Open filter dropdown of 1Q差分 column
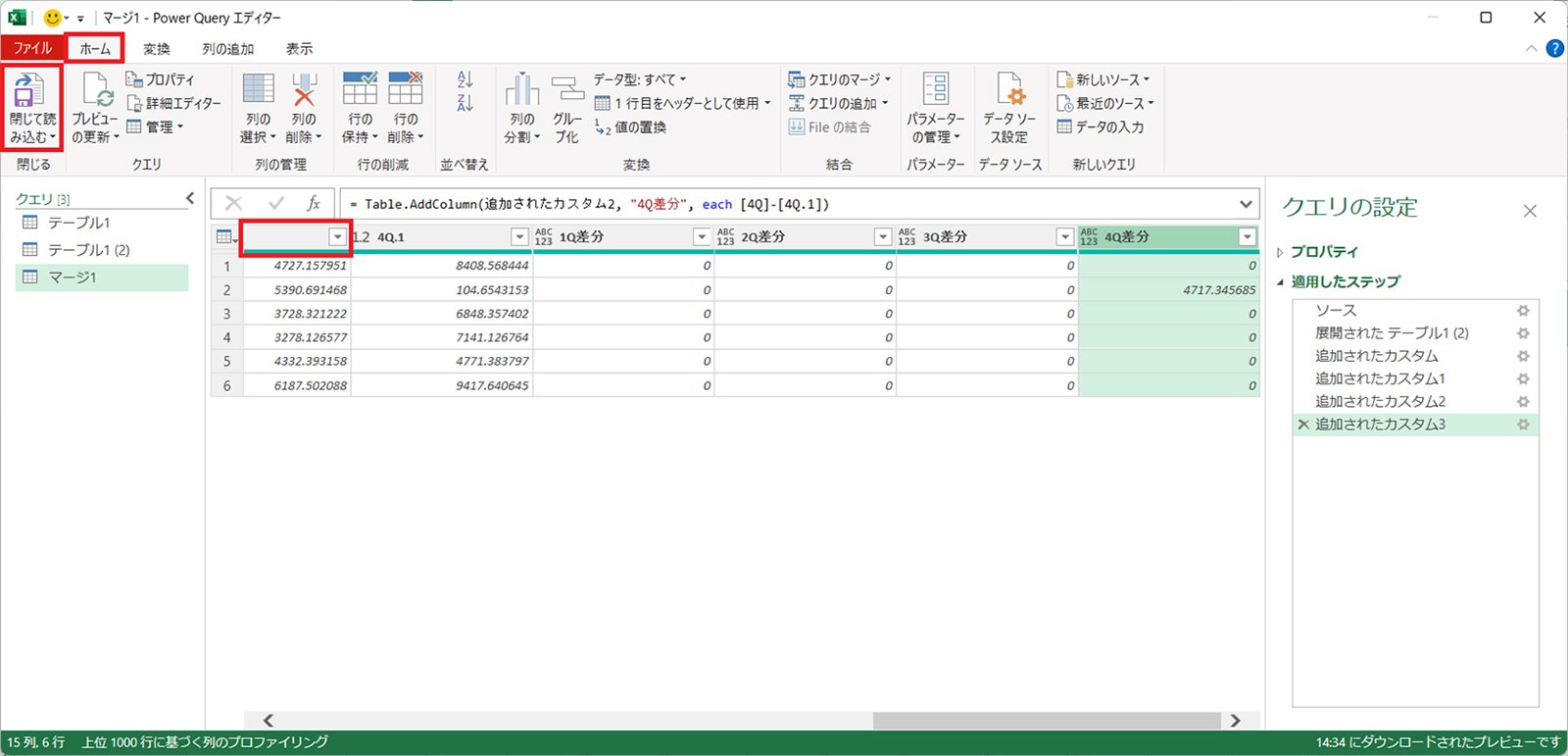 point(701,237)
